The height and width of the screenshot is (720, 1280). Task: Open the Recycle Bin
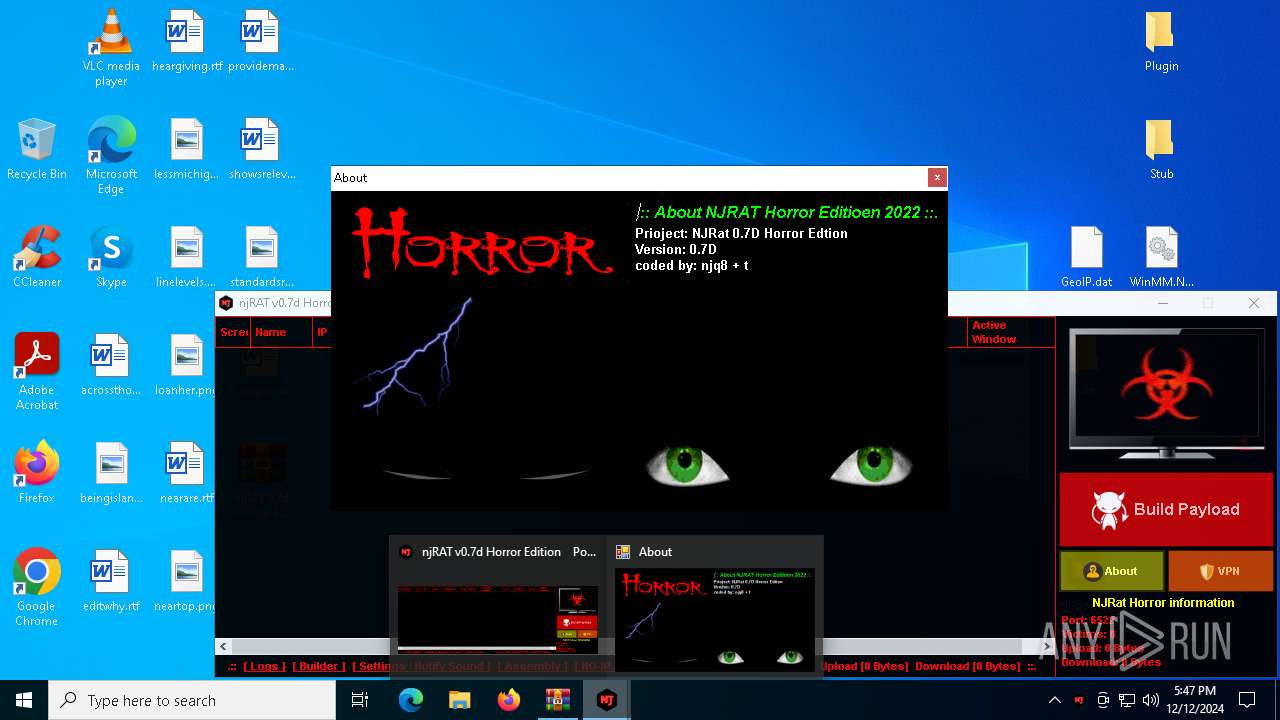pos(37,150)
